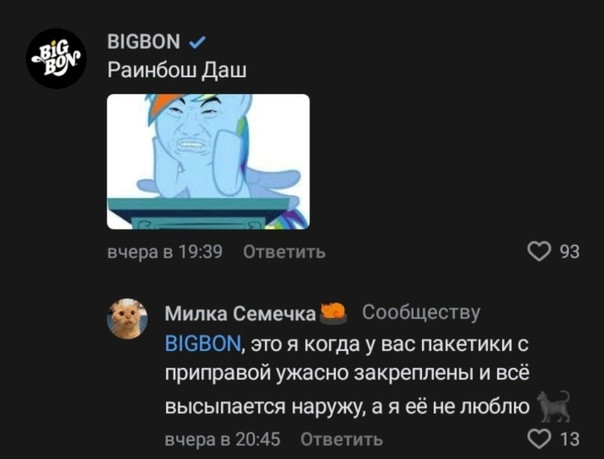The height and width of the screenshot is (459, 604).
Task: Click the BIGBON author name
Action: pyautogui.click(x=144, y=42)
